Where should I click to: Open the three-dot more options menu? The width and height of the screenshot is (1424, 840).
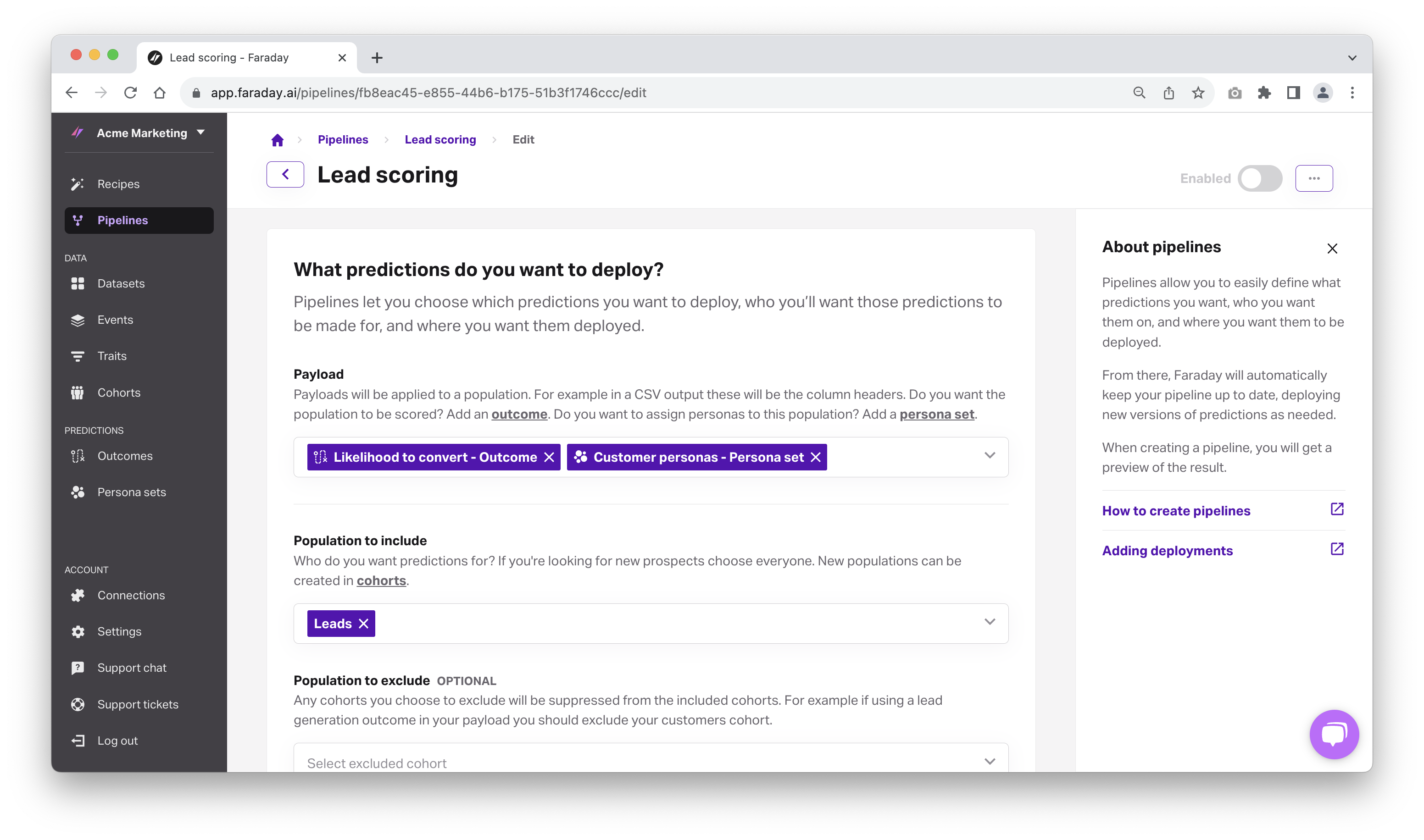click(x=1313, y=178)
